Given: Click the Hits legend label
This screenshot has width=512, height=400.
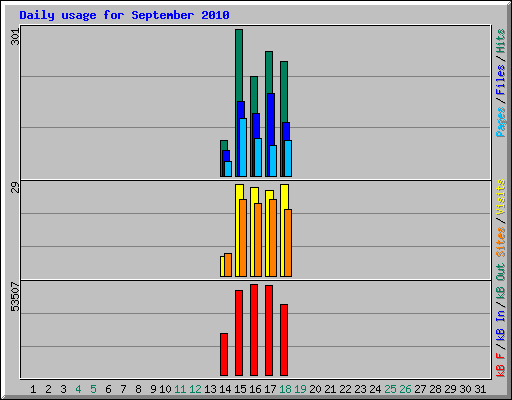Looking at the screenshot, I should point(501,41).
